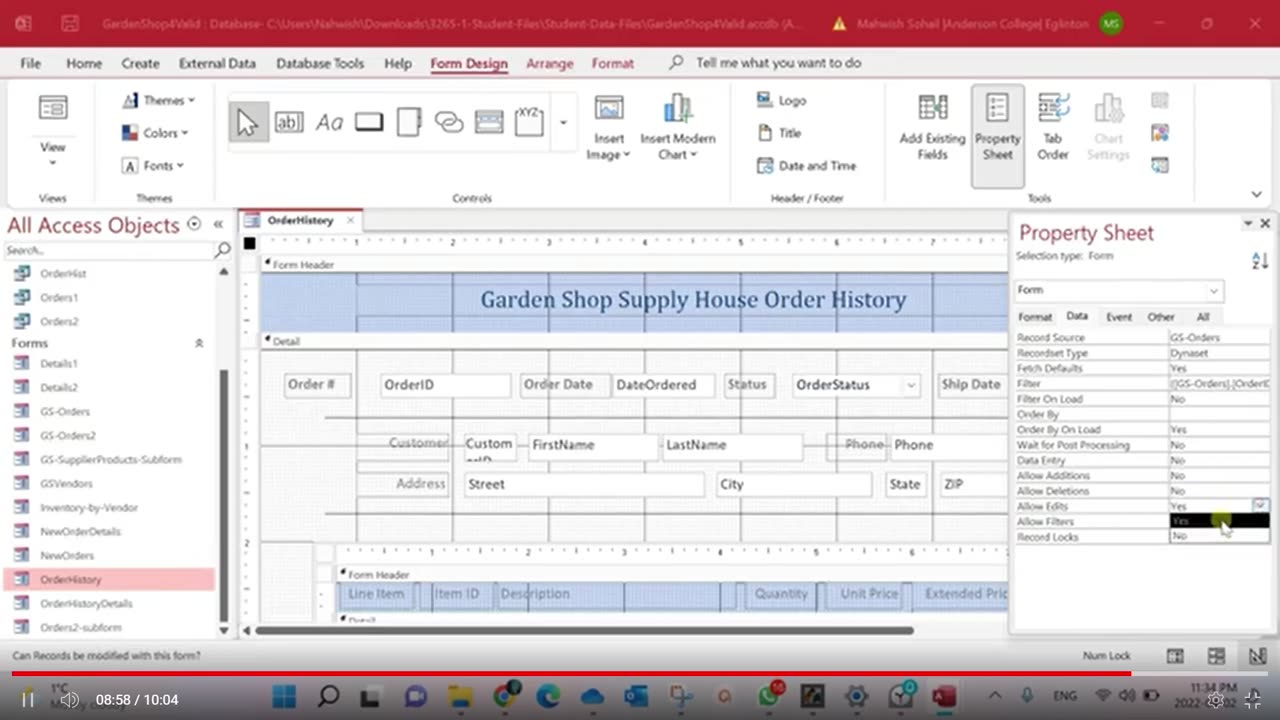Click the Access icon in taskbar
The width and height of the screenshot is (1280, 720).
click(x=944, y=697)
